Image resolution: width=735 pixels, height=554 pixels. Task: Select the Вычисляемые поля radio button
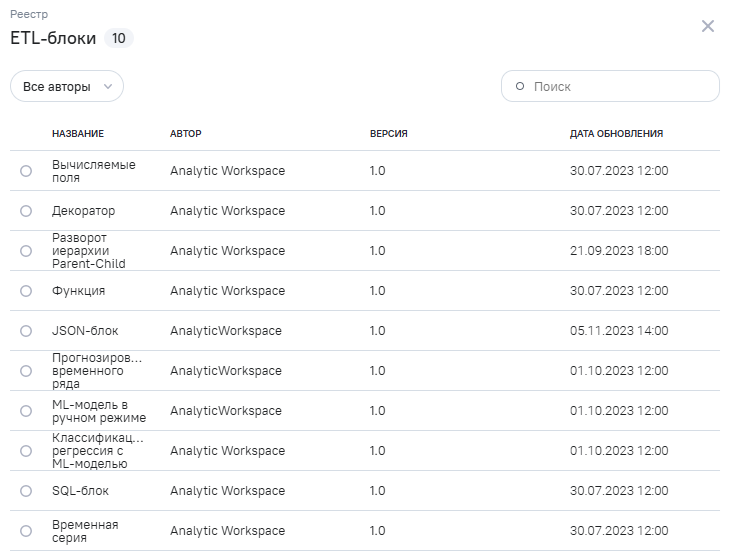click(x=26, y=171)
